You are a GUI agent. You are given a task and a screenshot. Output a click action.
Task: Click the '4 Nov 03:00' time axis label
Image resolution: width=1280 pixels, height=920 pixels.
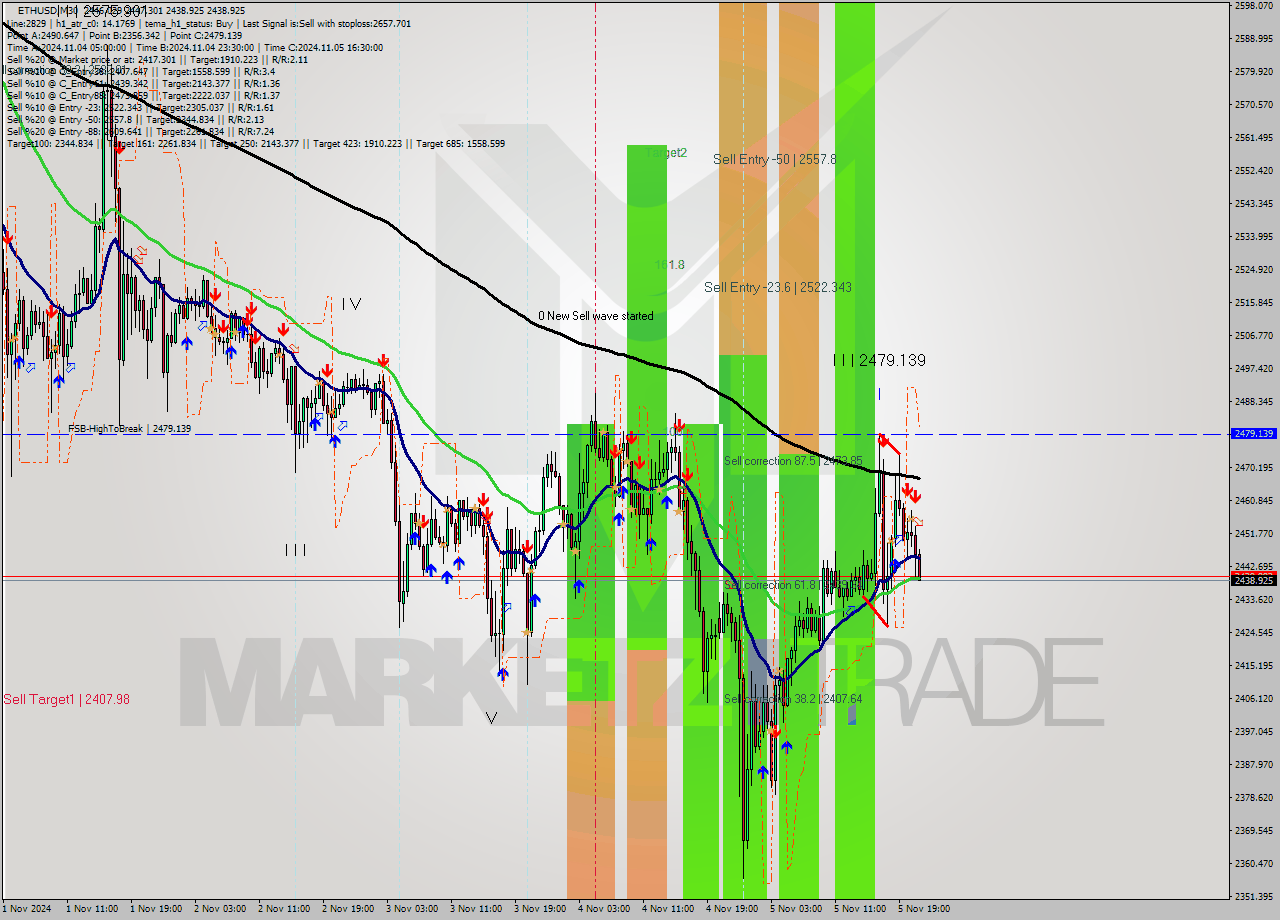coord(604,909)
